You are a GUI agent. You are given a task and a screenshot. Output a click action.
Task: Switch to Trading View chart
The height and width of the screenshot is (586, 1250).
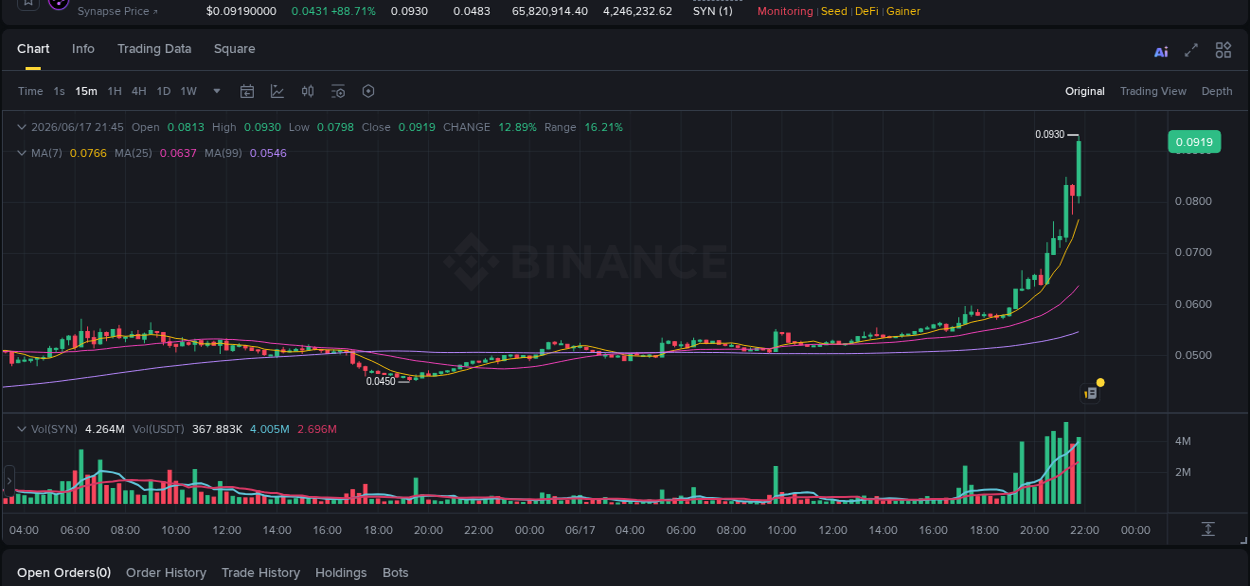pyautogui.click(x=1153, y=91)
